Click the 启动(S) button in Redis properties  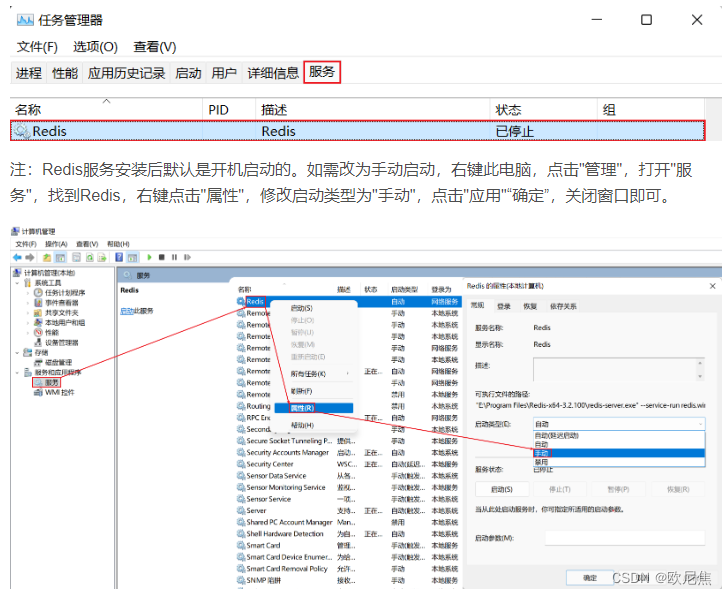[502, 489]
